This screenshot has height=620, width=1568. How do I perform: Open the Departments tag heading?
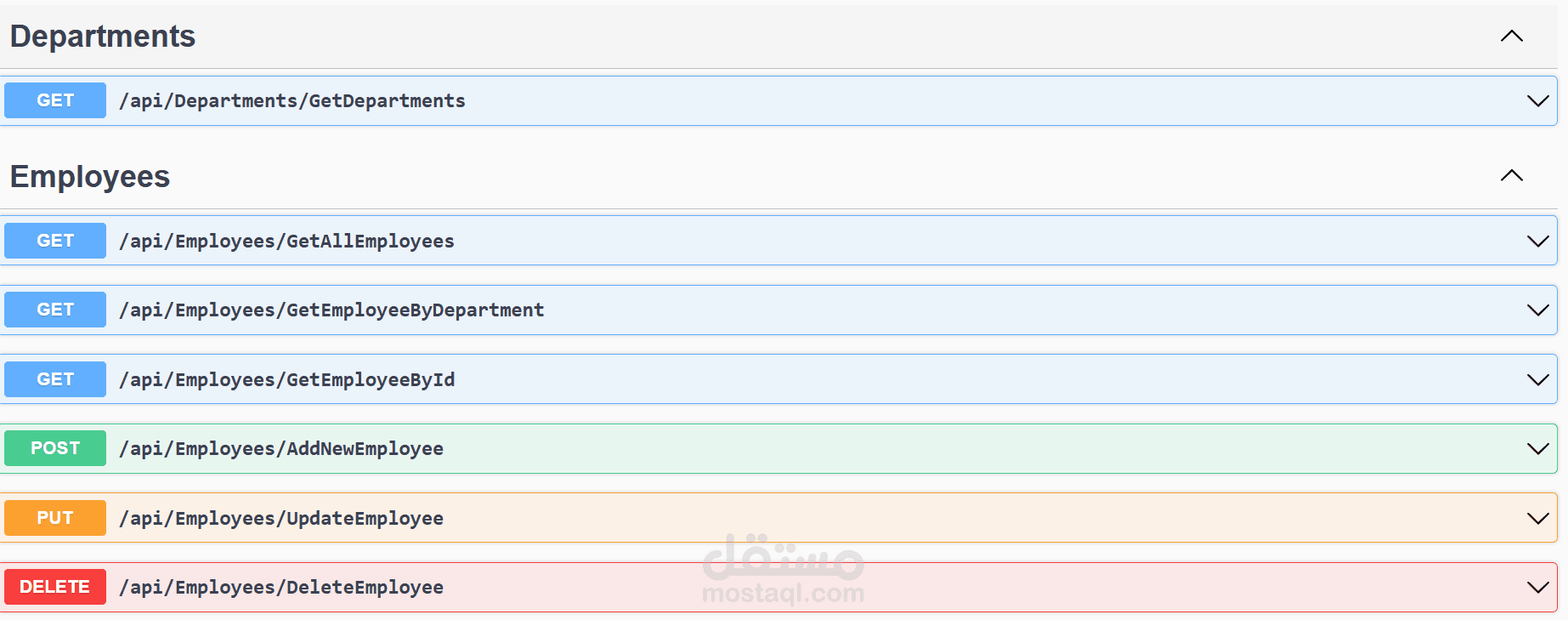103,37
